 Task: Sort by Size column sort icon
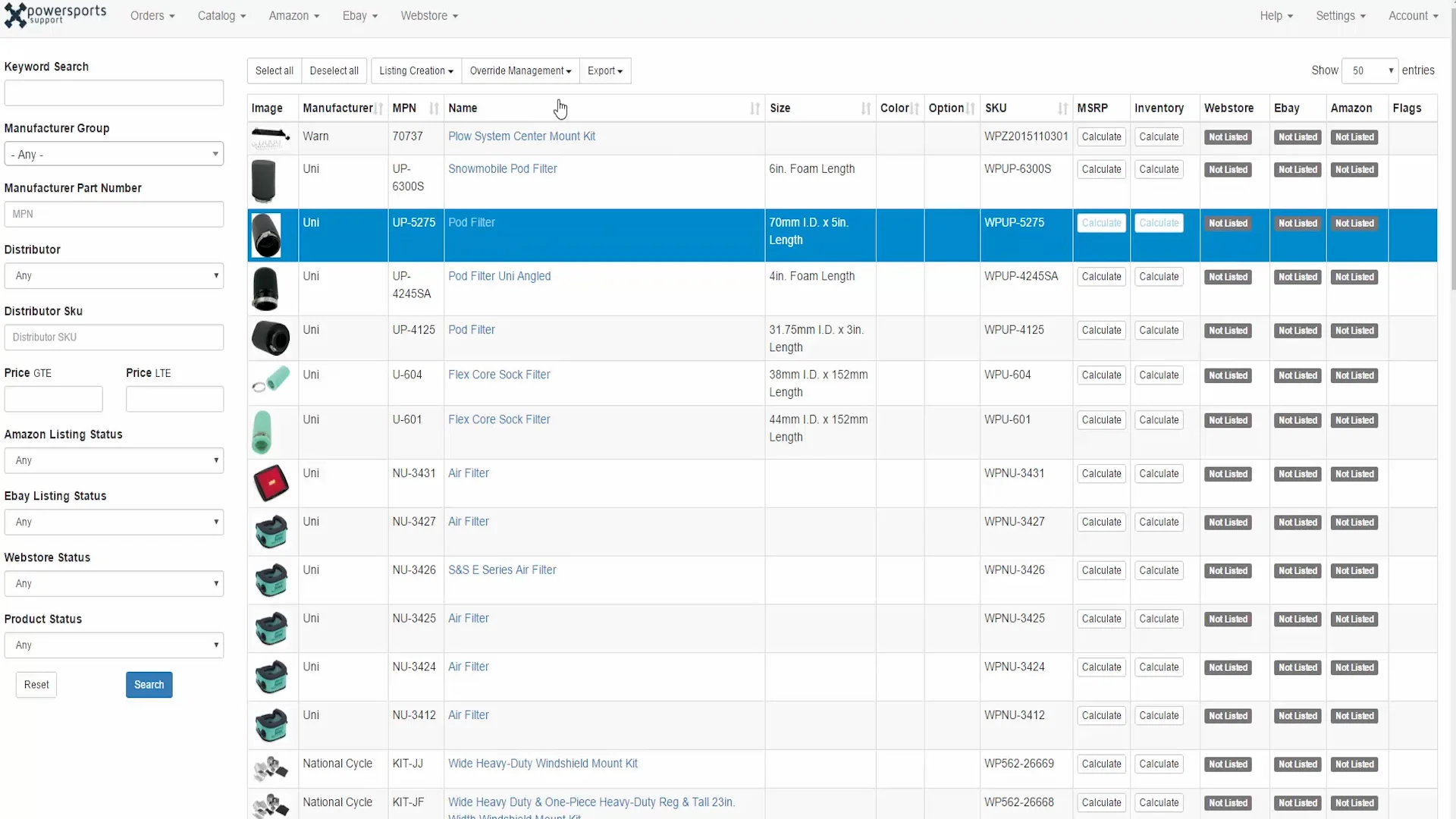(x=866, y=108)
